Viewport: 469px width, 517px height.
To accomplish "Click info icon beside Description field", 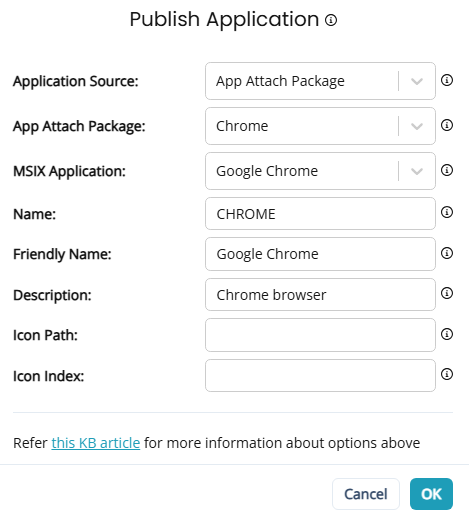I will 447,293.
